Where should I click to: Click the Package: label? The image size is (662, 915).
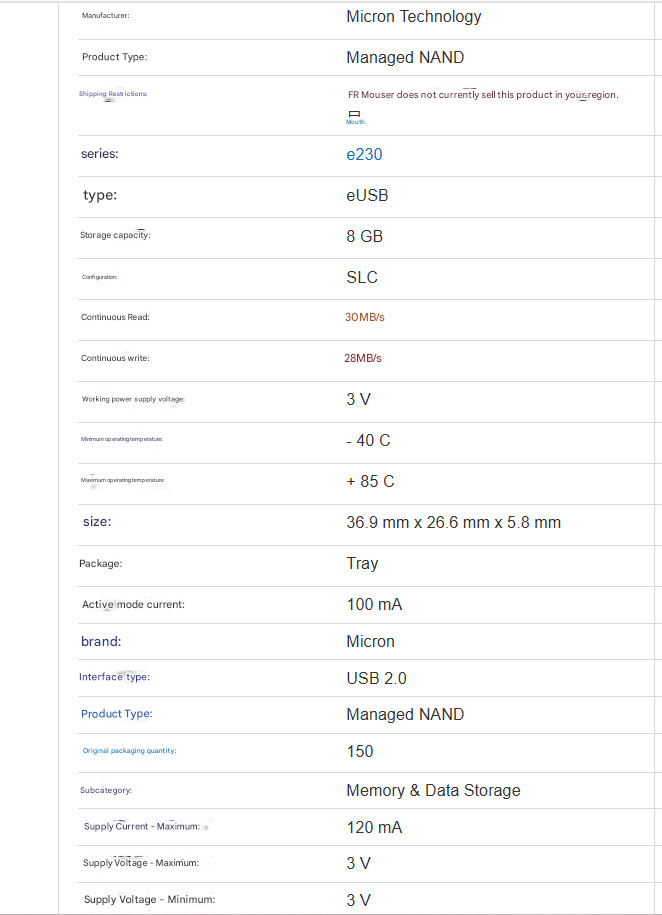[100, 564]
